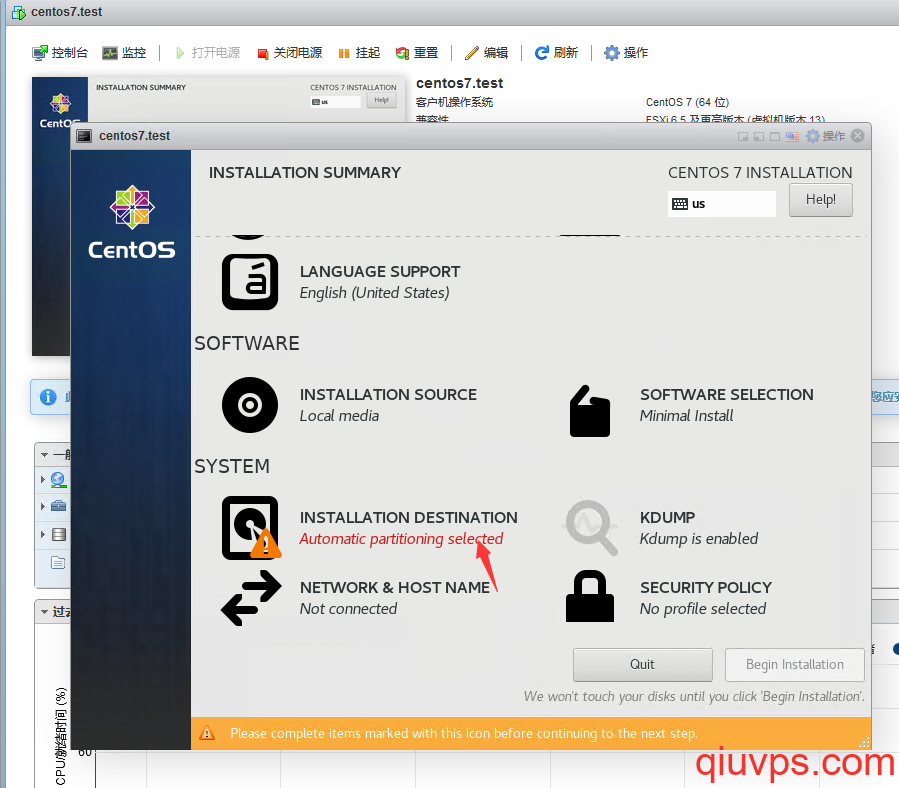Click the "CENTOS 7 INSTALLATION" heading
899x788 pixels.
(x=760, y=173)
